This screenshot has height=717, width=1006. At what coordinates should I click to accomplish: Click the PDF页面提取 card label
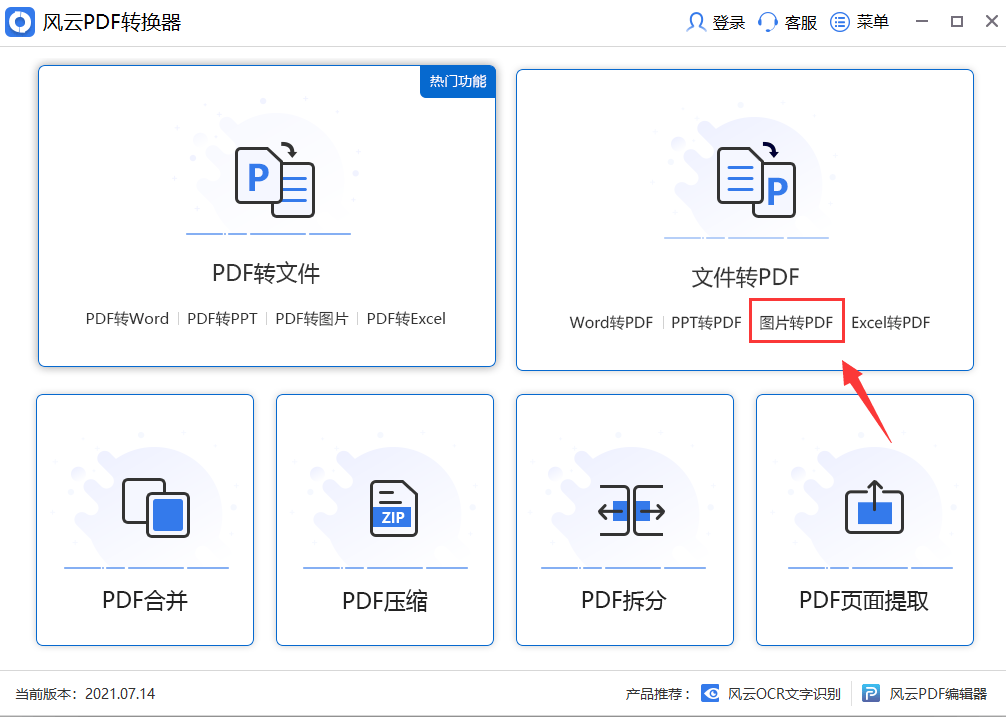coord(864,601)
